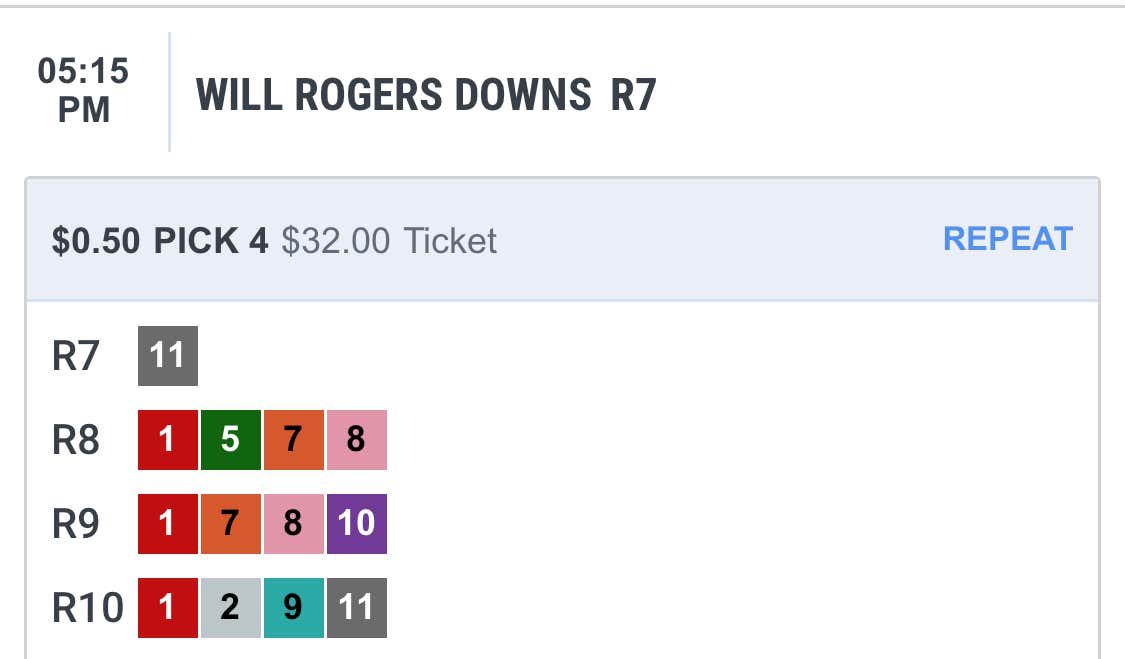Image resolution: width=1125 pixels, height=659 pixels.
Task: Click the red number 1 in R10
Action: [x=168, y=608]
